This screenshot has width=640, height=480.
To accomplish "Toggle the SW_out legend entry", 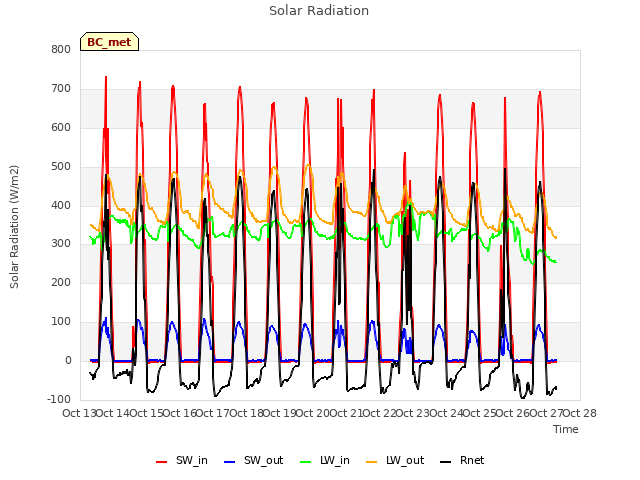I will click(253, 460).
